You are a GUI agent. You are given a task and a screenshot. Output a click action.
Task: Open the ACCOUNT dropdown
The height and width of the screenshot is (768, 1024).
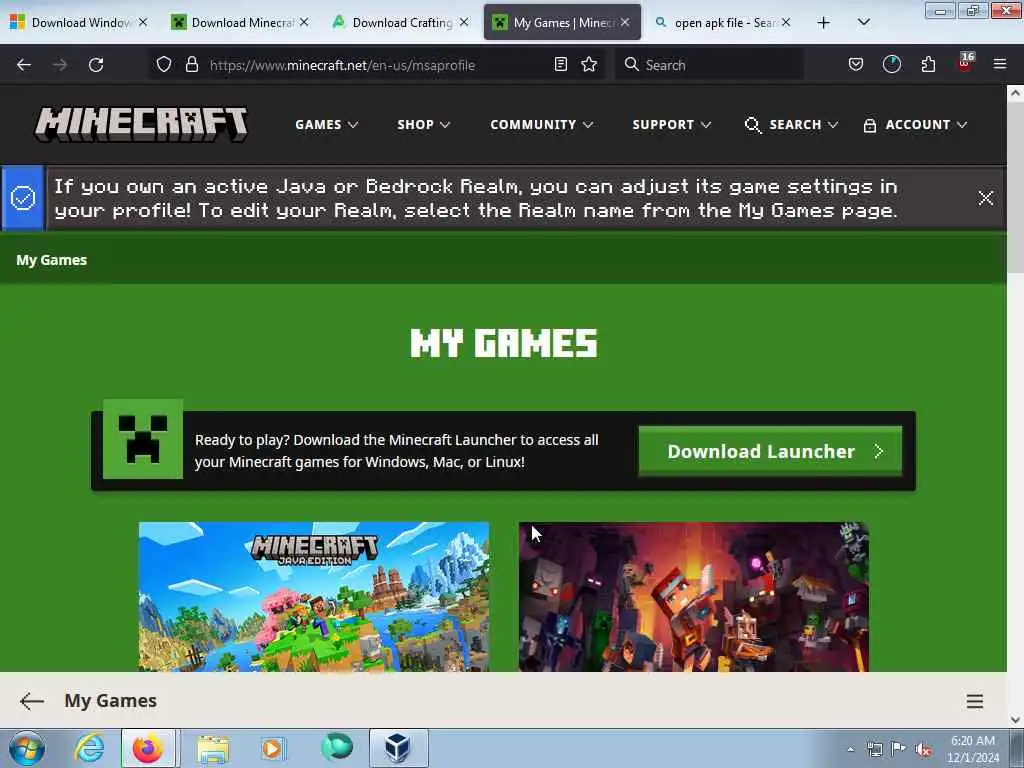(x=915, y=125)
